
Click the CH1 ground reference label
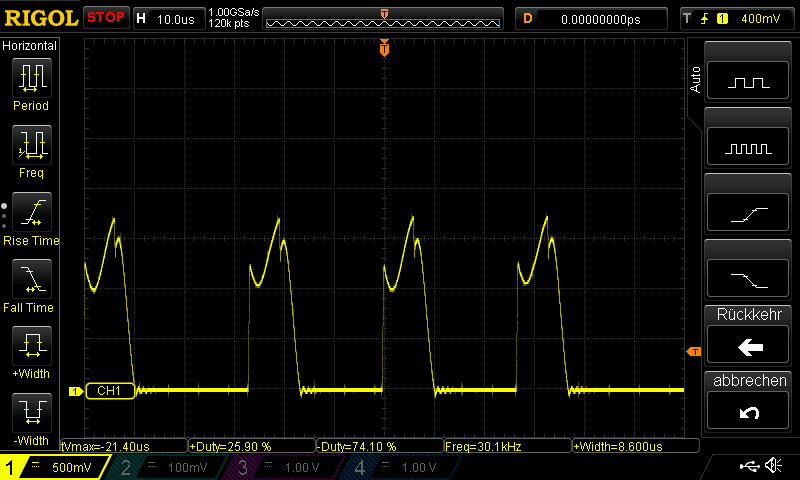tap(110, 391)
